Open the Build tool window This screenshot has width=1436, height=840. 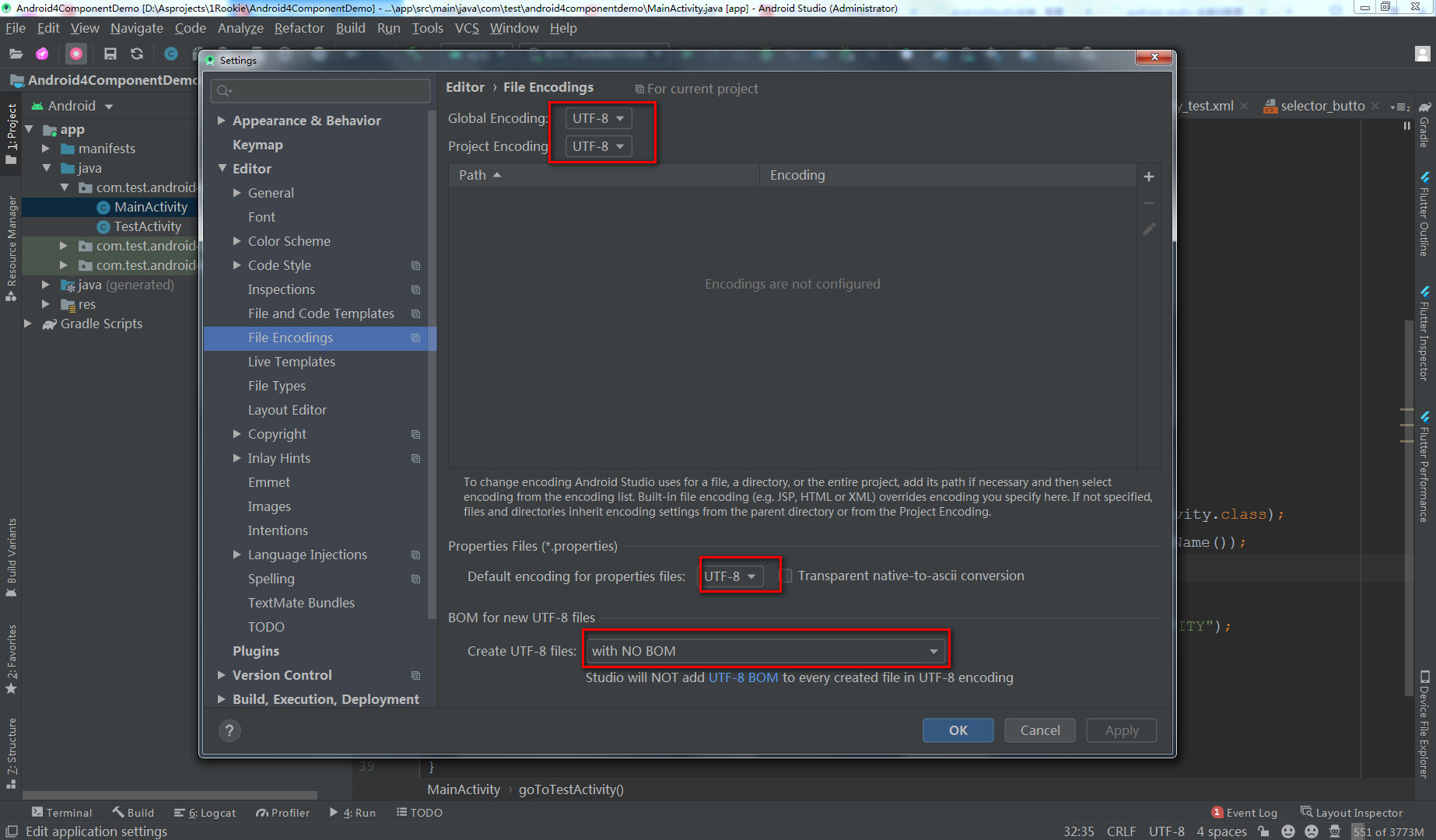click(x=133, y=813)
